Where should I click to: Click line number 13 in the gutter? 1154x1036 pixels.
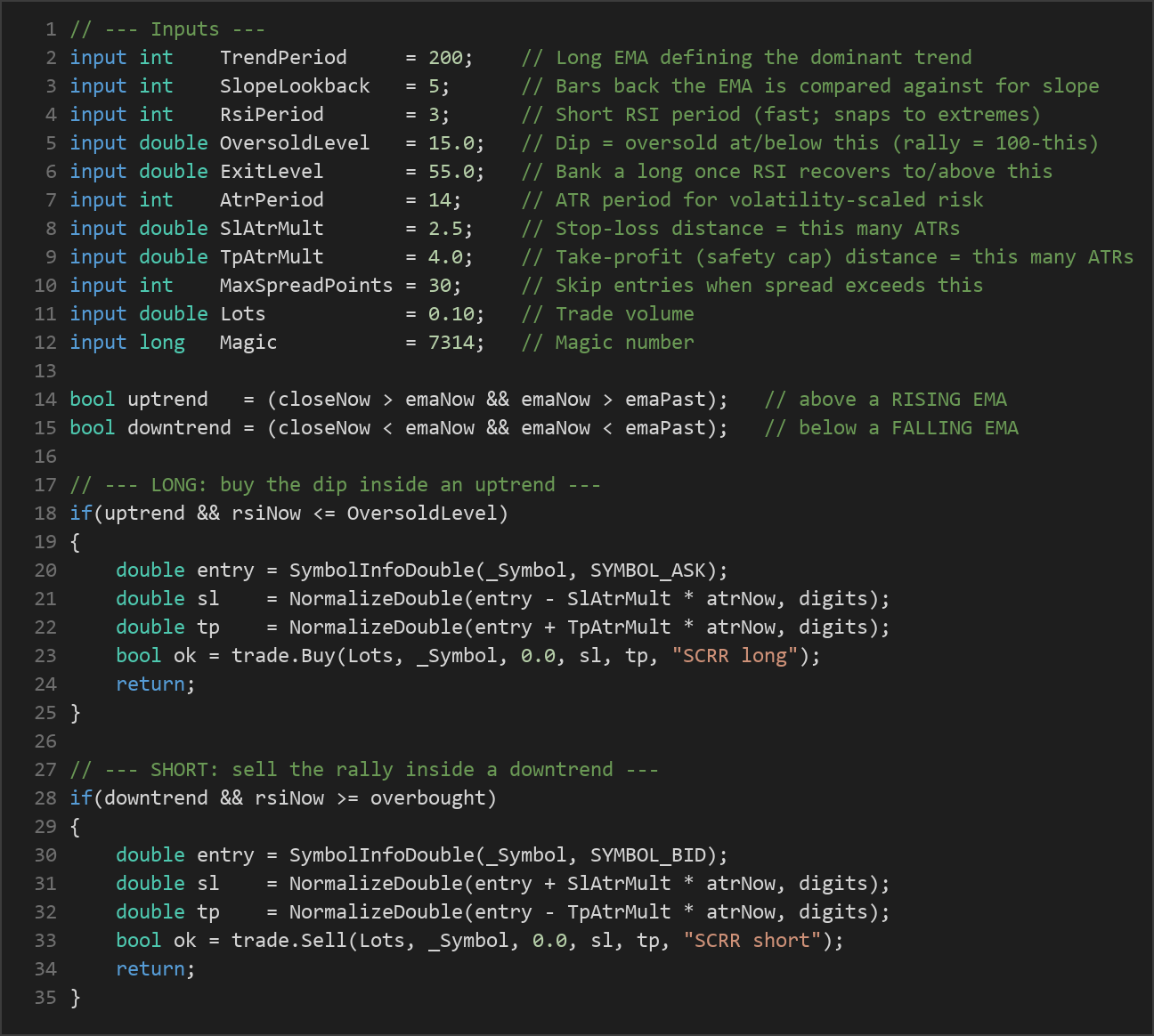[x=45, y=371]
